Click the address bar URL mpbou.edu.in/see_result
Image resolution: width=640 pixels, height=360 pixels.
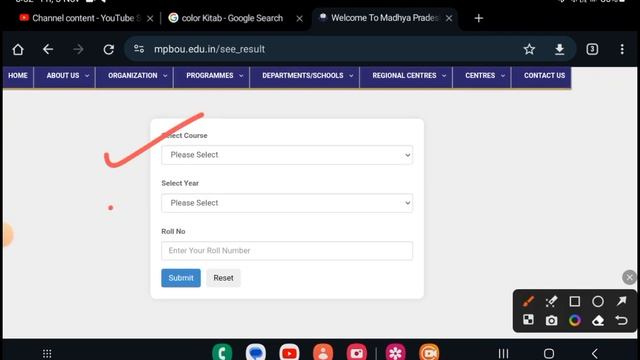[x=209, y=49]
